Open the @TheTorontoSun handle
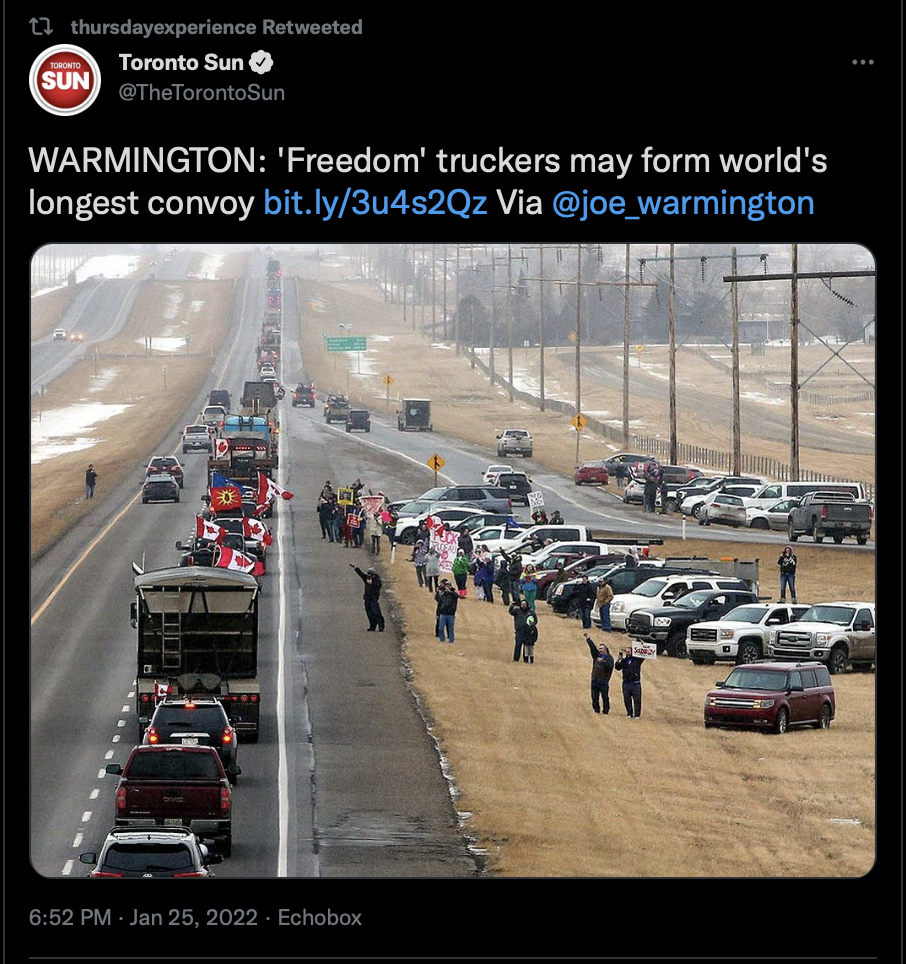The width and height of the screenshot is (906, 964). 202,92
